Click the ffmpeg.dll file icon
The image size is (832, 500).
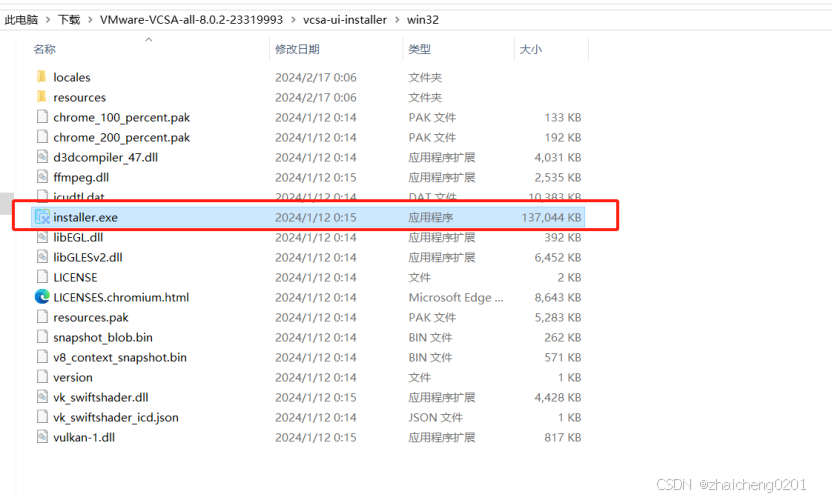[42, 177]
